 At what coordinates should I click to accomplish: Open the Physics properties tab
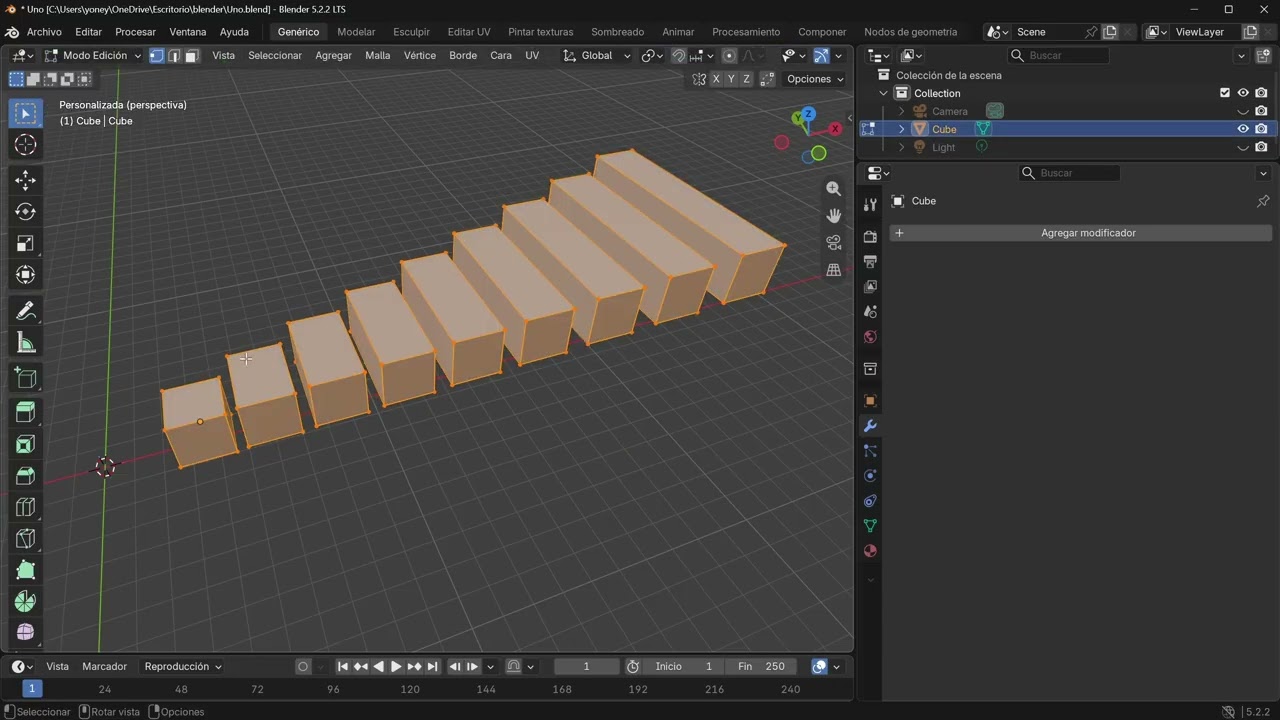870,476
